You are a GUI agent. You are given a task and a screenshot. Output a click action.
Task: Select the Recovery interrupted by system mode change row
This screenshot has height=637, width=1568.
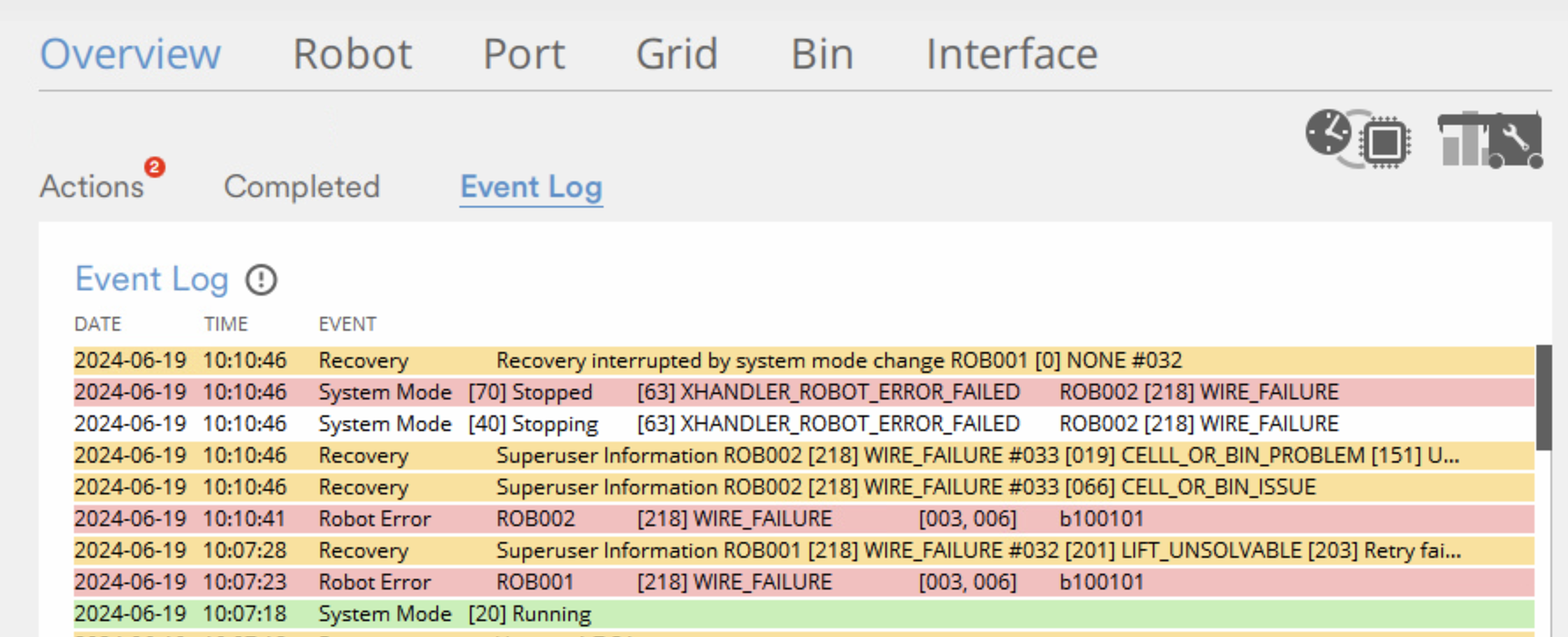[x=792, y=361]
